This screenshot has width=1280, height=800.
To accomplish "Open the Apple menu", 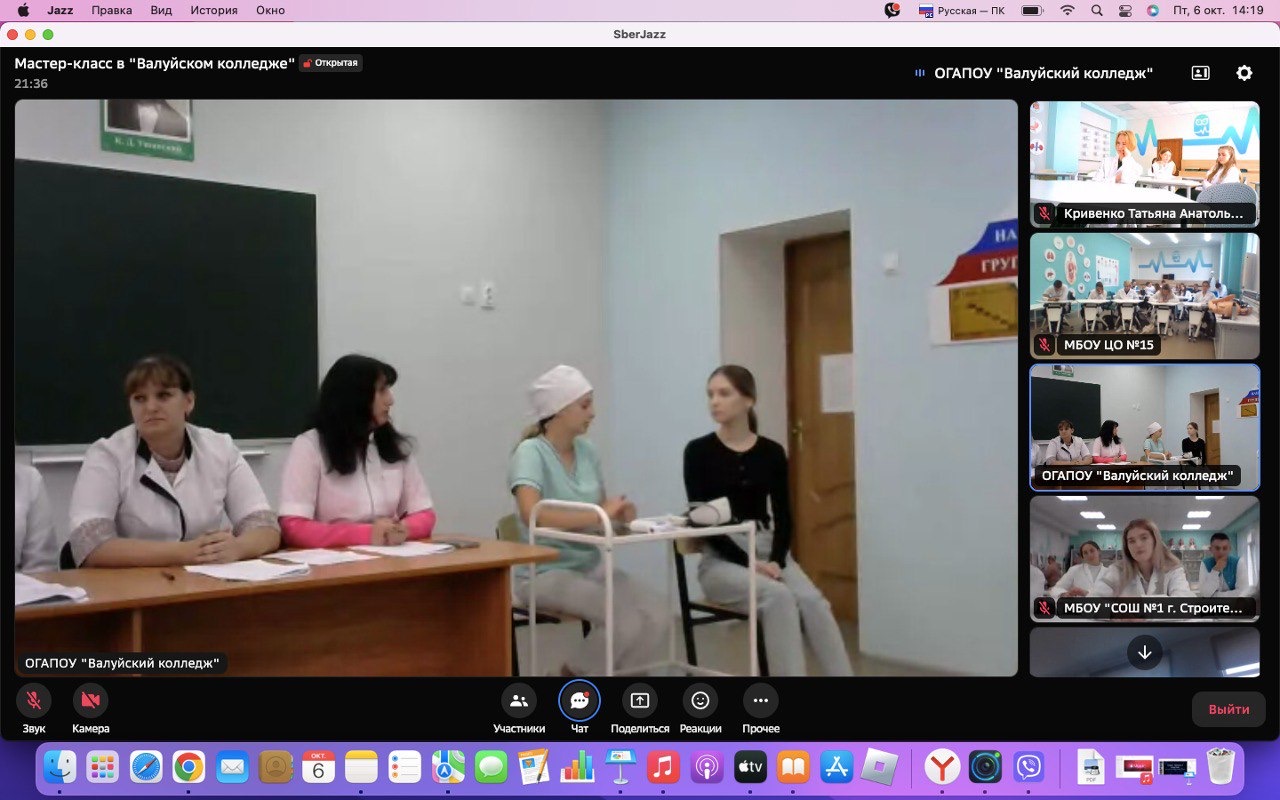I will pyautogui.click(x=23, y=10).
